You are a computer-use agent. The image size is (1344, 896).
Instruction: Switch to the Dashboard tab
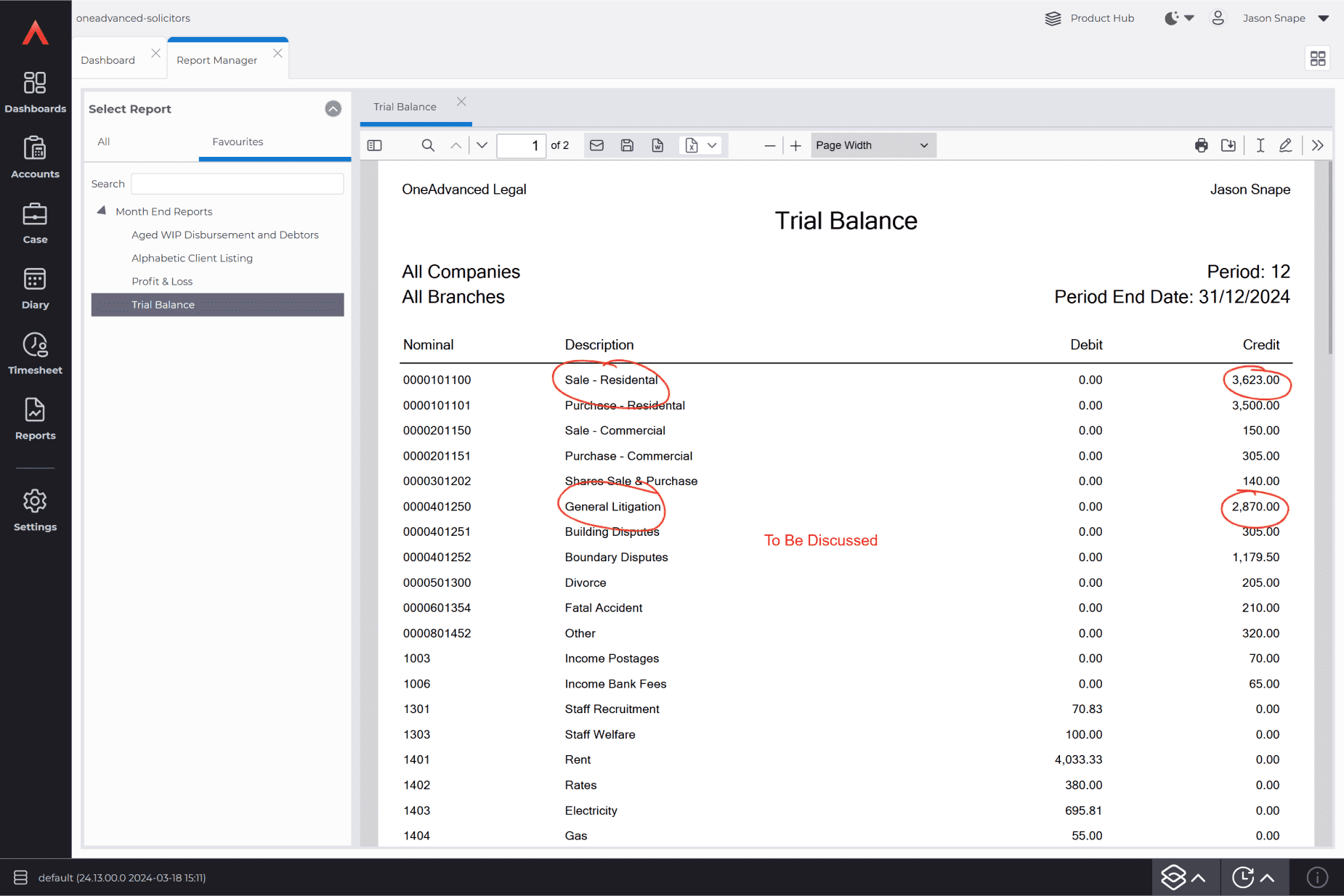pos(108,60)
